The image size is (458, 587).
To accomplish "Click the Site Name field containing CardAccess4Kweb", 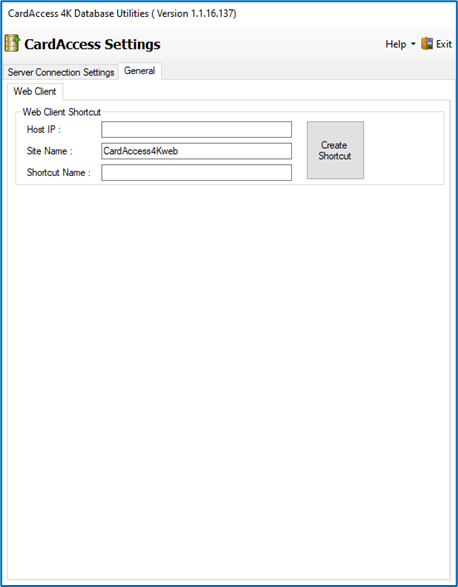I will (x=196, y=151).
